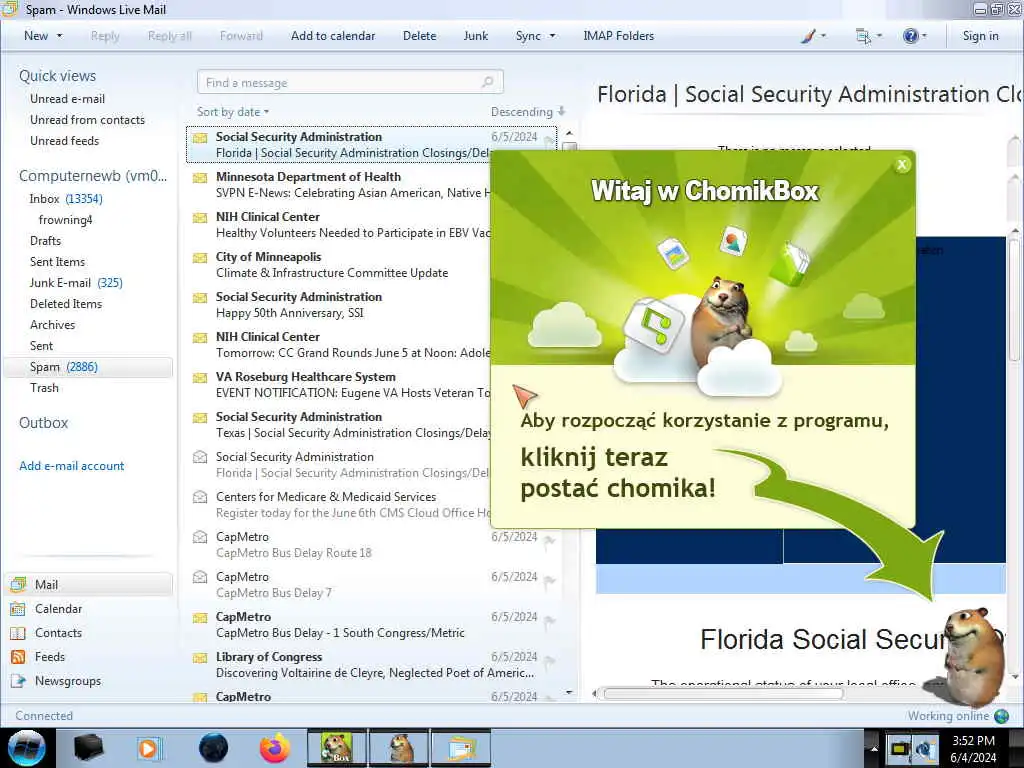Click the search magnifier icon in Find a message
1024x768 pixels.
tap(487, 82)
